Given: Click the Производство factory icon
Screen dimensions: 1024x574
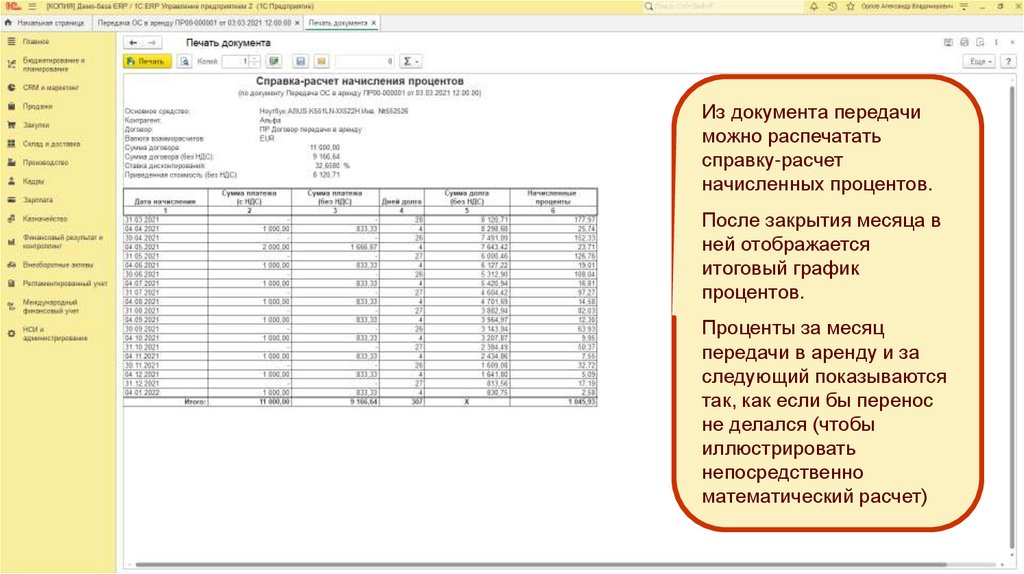Looking at the screenshot, I should pos(11,162).
